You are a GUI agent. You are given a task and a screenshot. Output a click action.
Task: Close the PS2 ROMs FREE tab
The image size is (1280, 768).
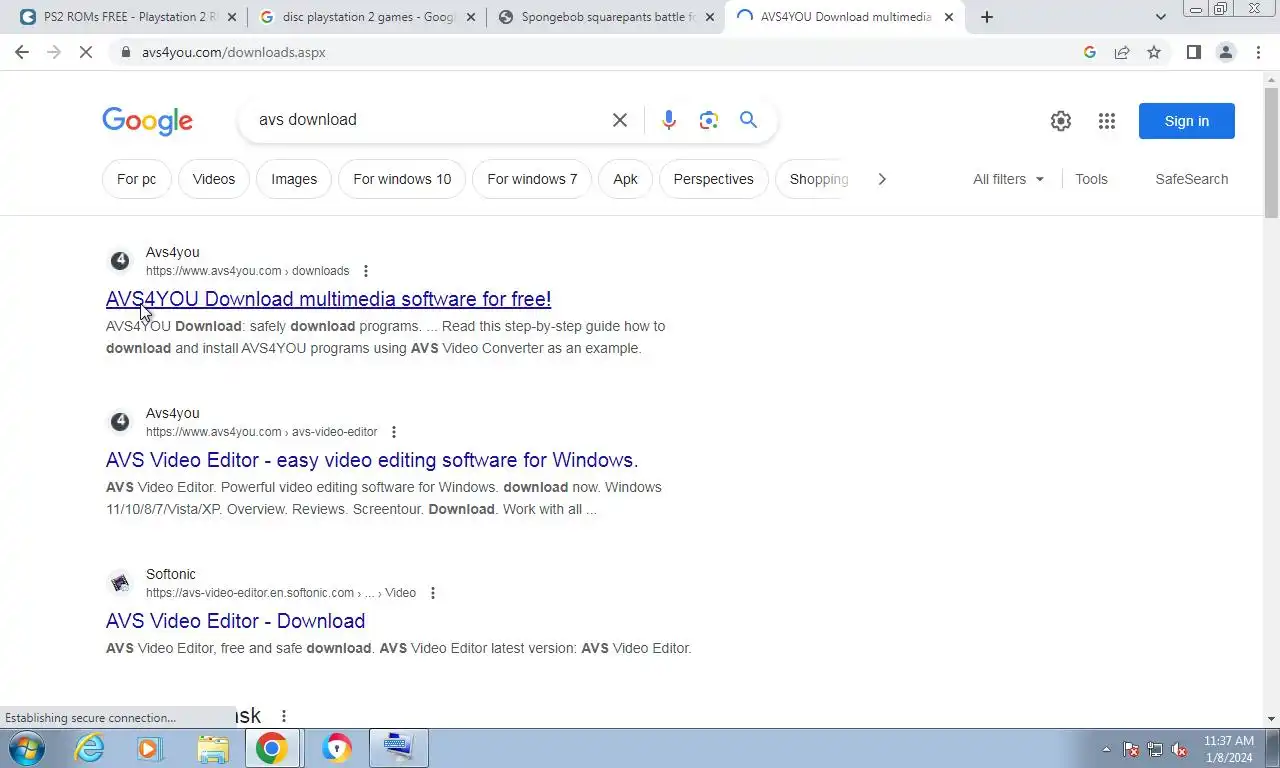pyautogui.click(x=232, y=17)
